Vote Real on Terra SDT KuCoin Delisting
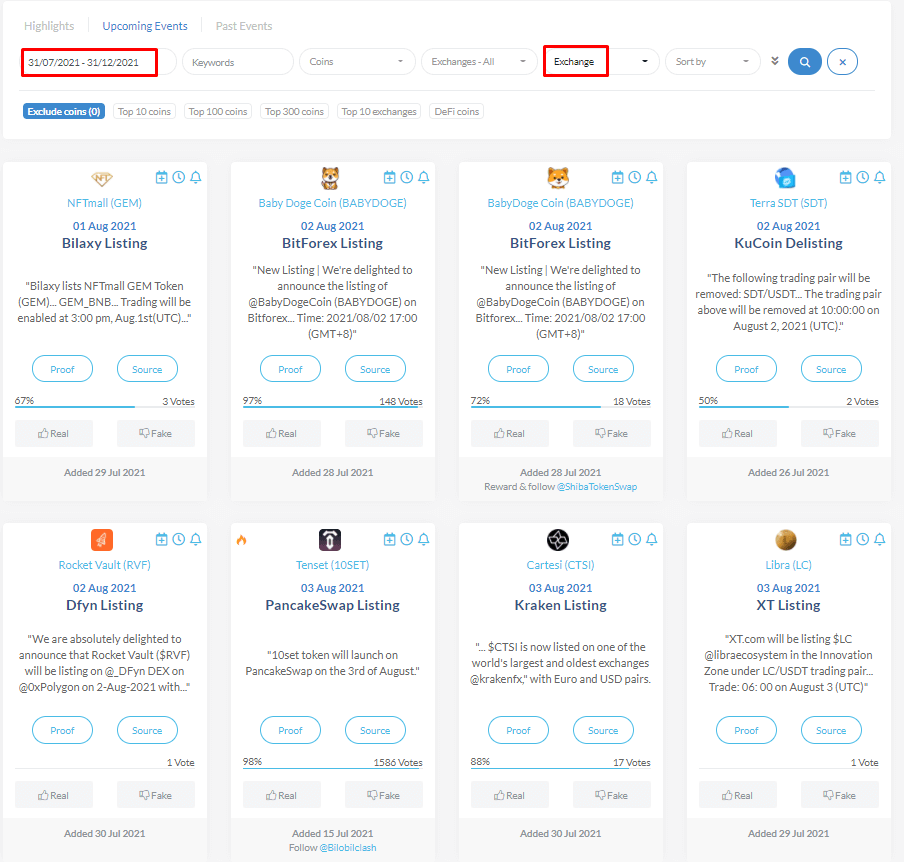Viewport: 904px width, 862px height. click(737, 434)
